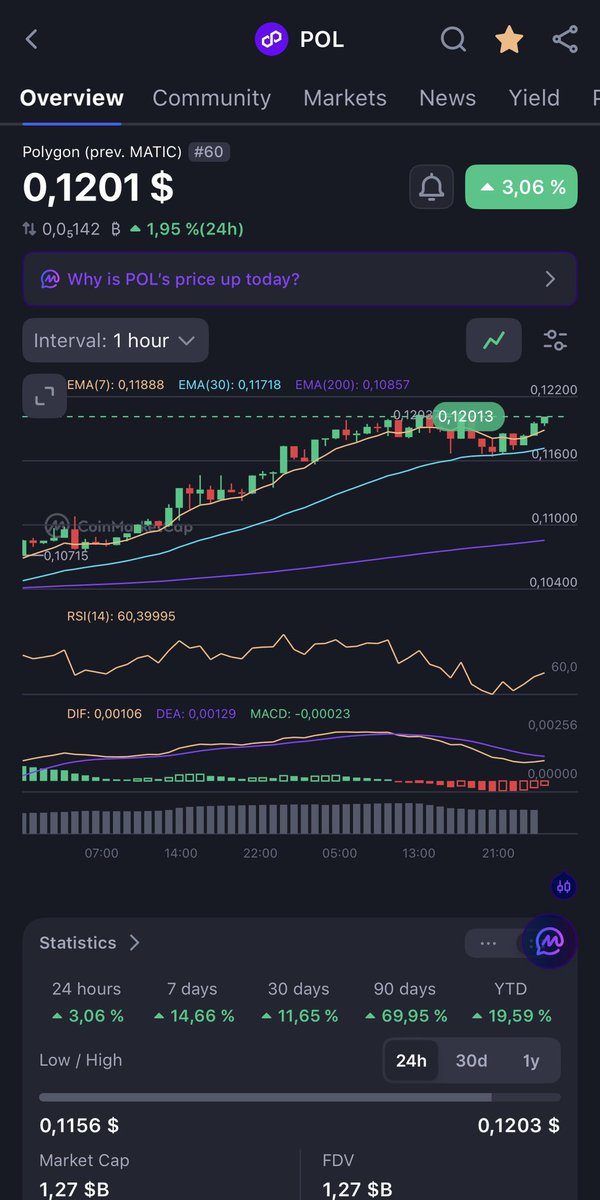This screenshot has height=1200, width=600.
Task: Select the Overview tab
Action: [72, 98]
